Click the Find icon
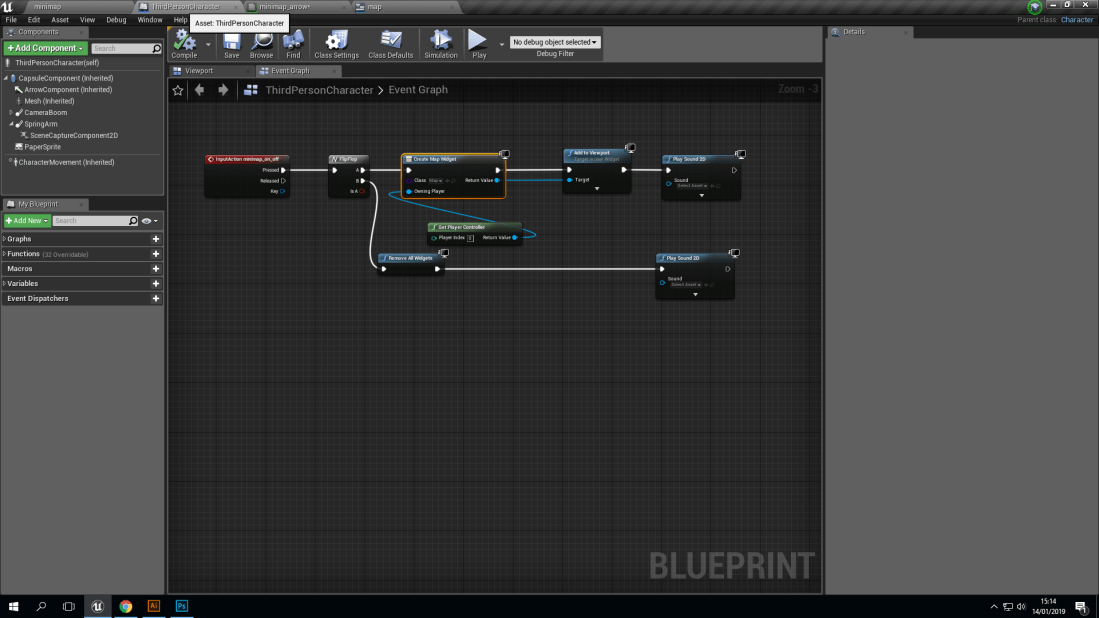1099x618 pixels. tap(293, 42)
